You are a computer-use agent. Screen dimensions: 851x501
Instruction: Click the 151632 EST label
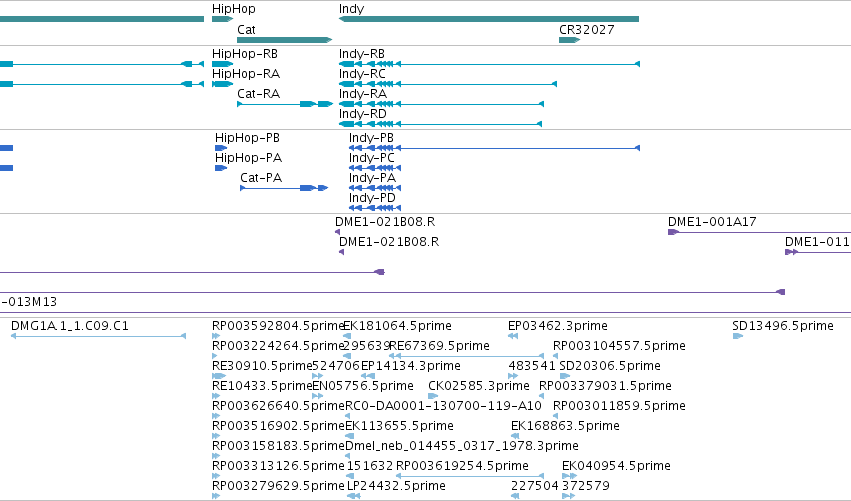(x=370, y=467)
